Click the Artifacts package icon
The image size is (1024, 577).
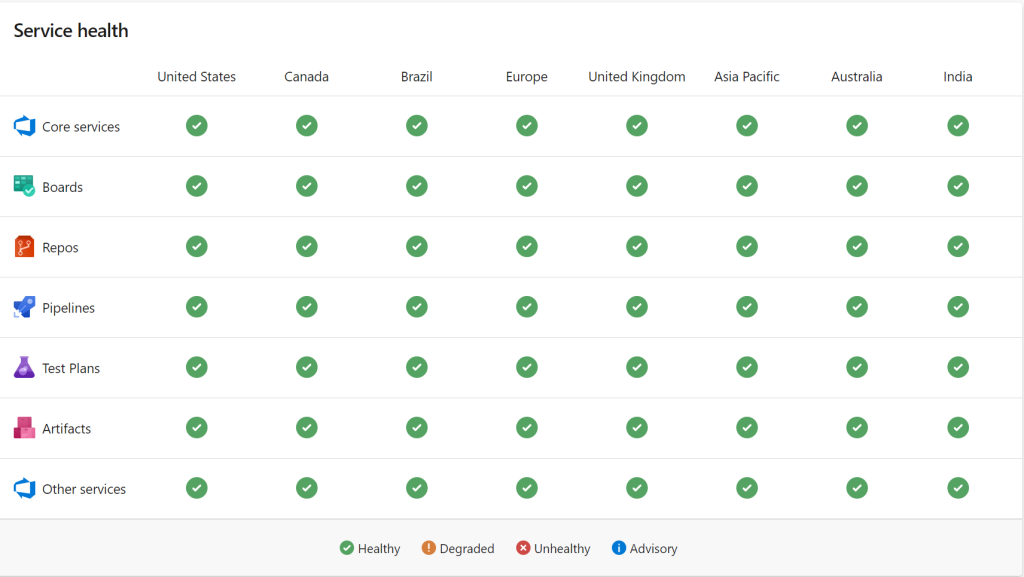(x=23, y=427)
